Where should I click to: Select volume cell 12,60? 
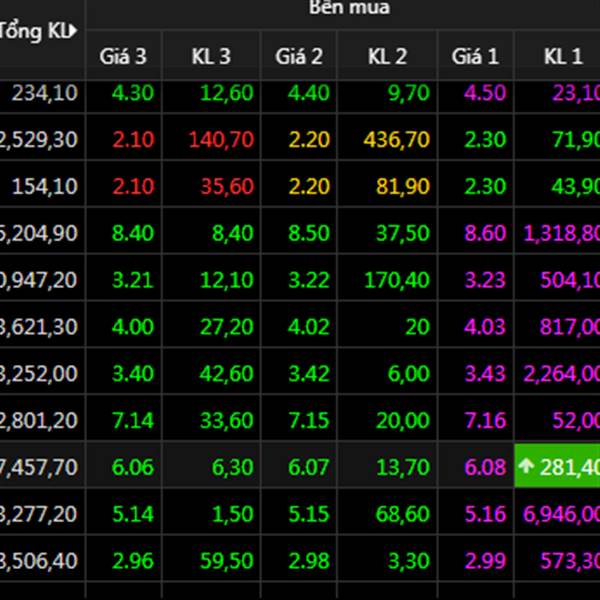(227, 93)
